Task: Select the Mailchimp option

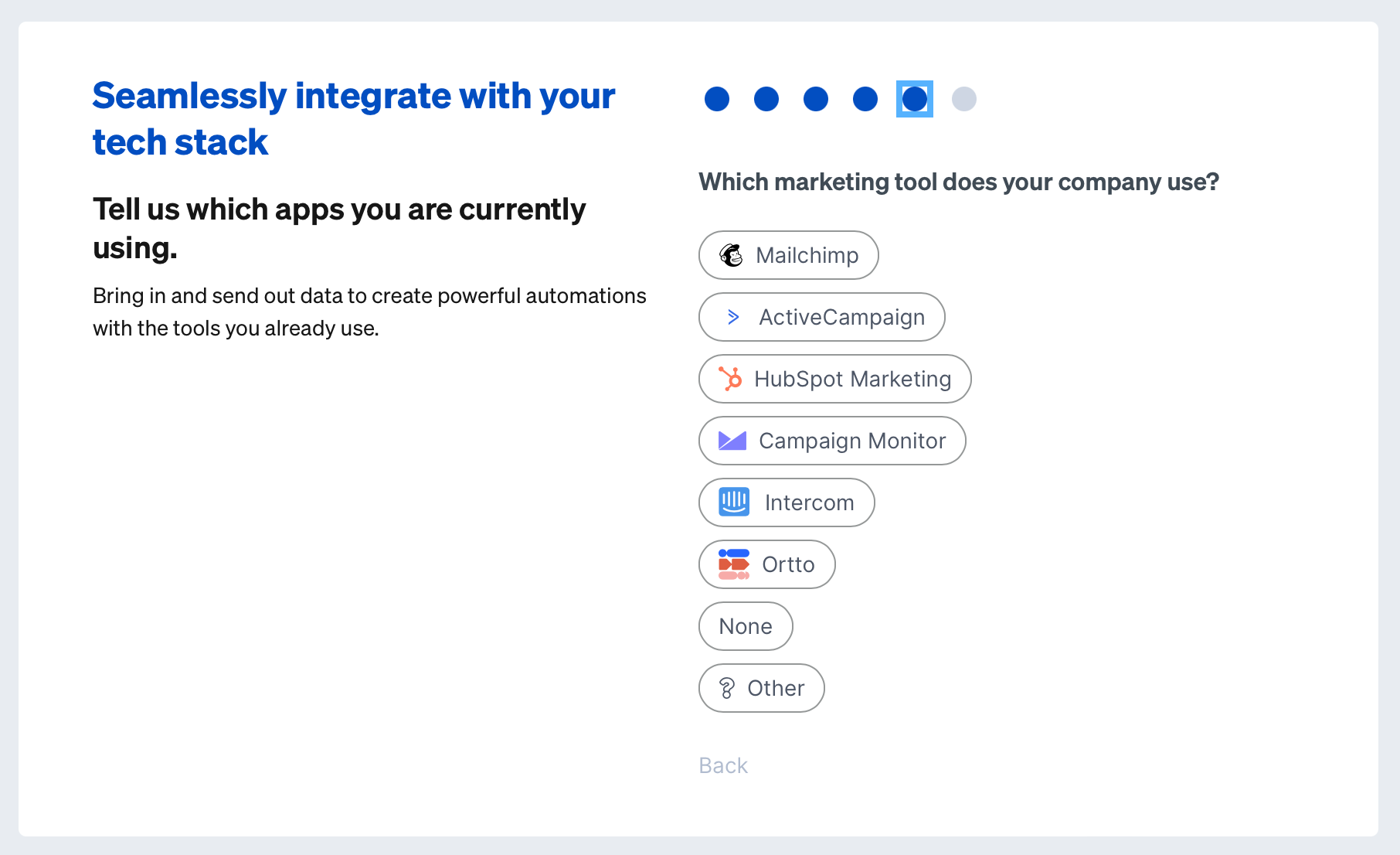Action: pos(807,255)
